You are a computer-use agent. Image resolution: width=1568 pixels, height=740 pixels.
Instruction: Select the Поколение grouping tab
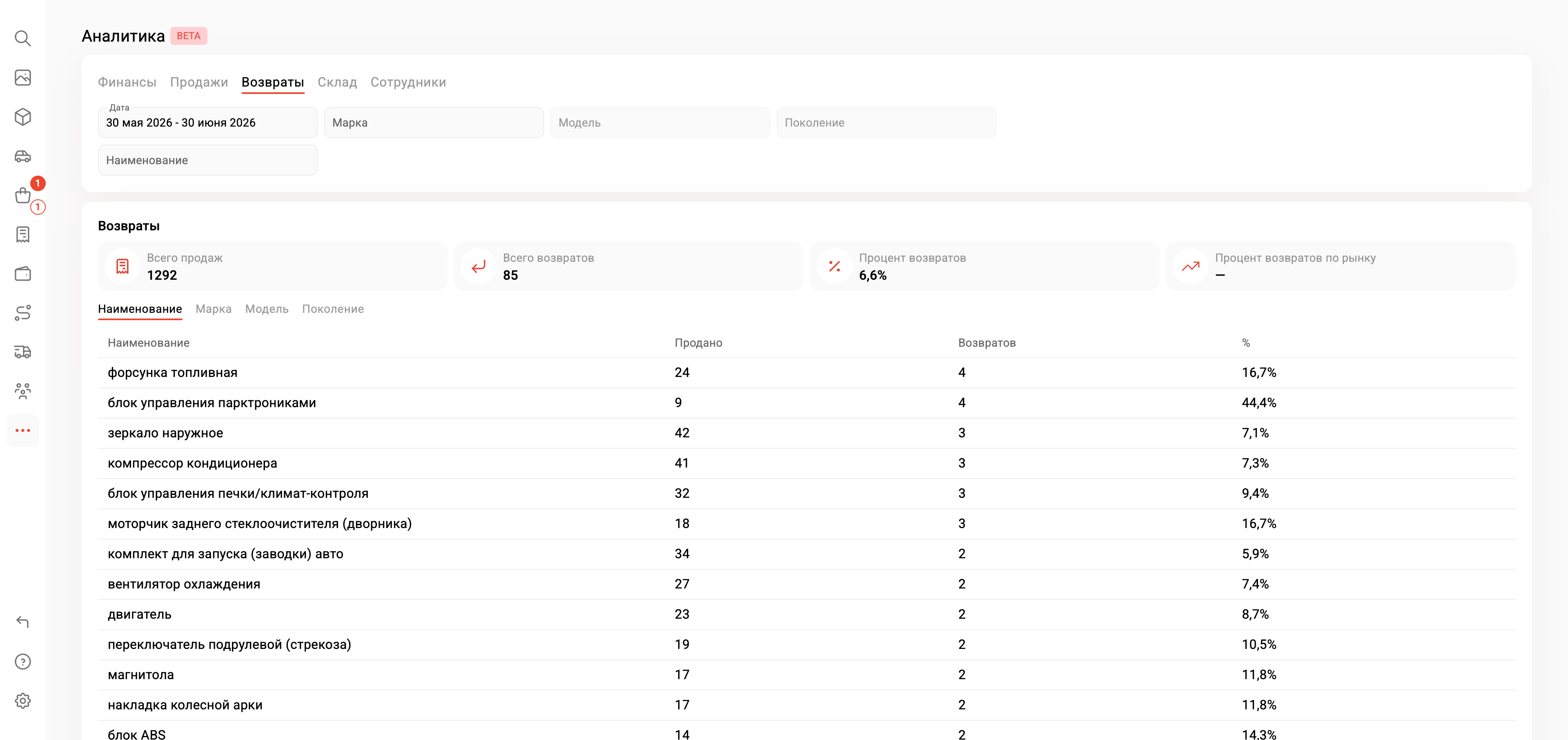(x=333, y=309)
